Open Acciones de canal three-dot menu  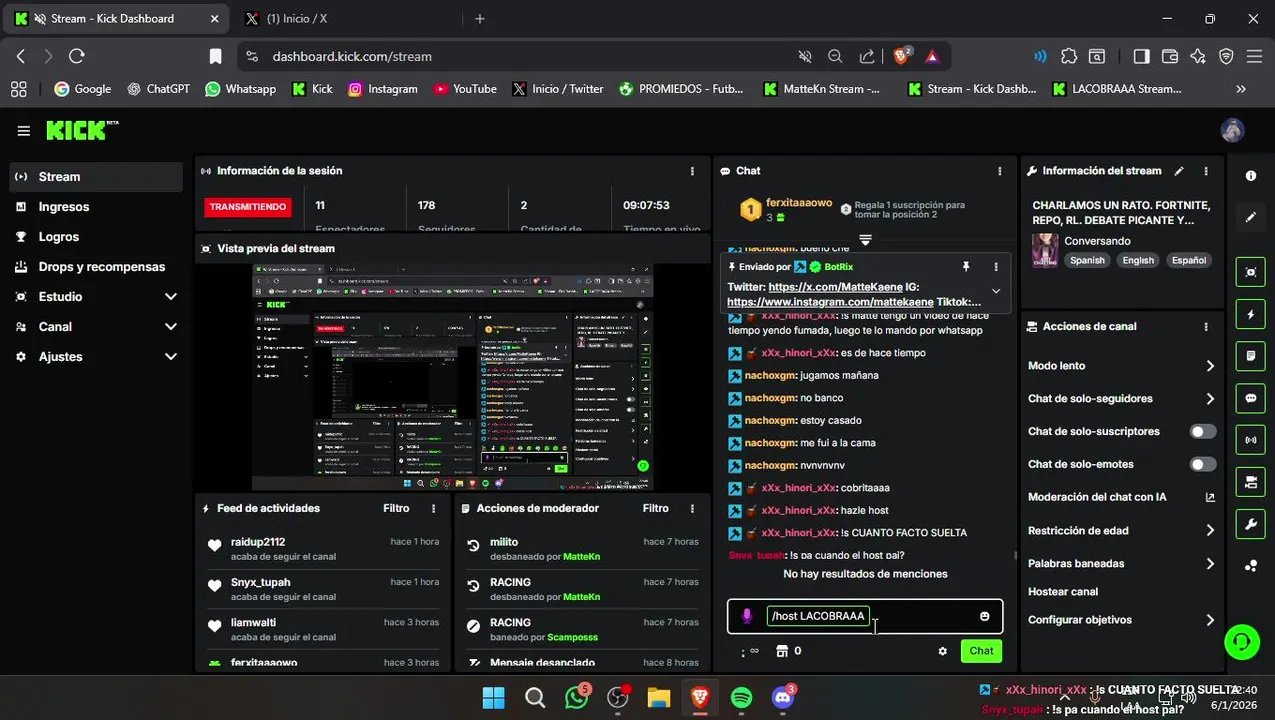pos(1206,327)
